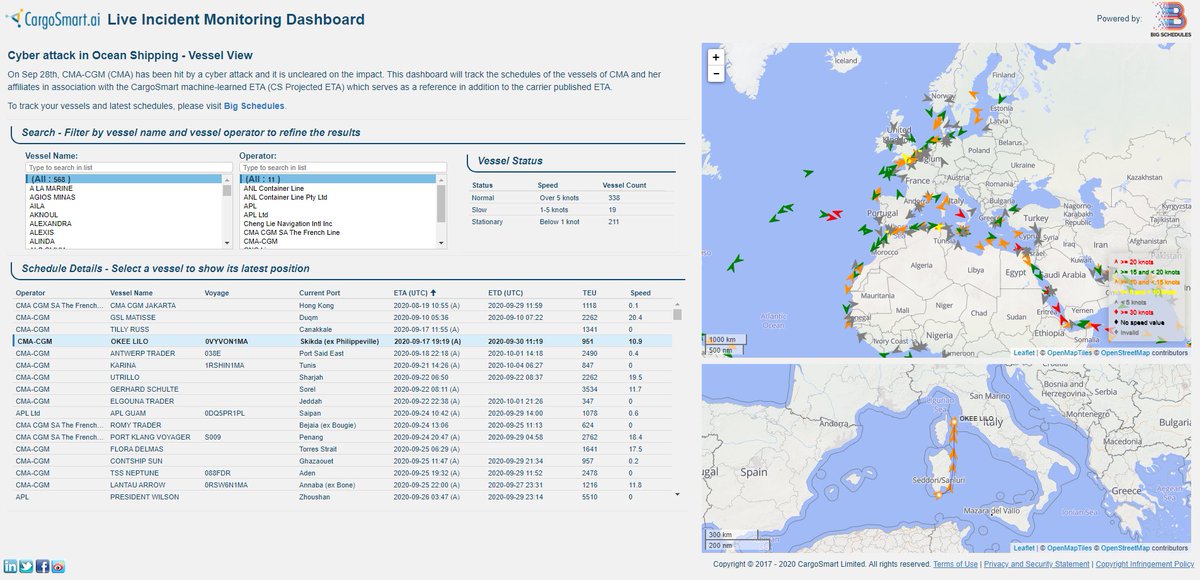Screen dimensions: 1200x580
Task: Click the LinkedIn icon in the footer
Action: 10,566
